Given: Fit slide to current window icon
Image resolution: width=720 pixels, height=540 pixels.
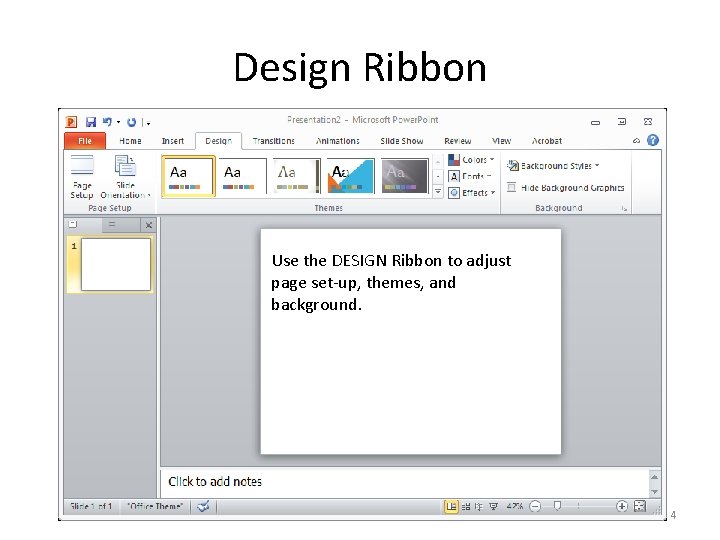Looking at the screenshot, I should tap(640, 506).
